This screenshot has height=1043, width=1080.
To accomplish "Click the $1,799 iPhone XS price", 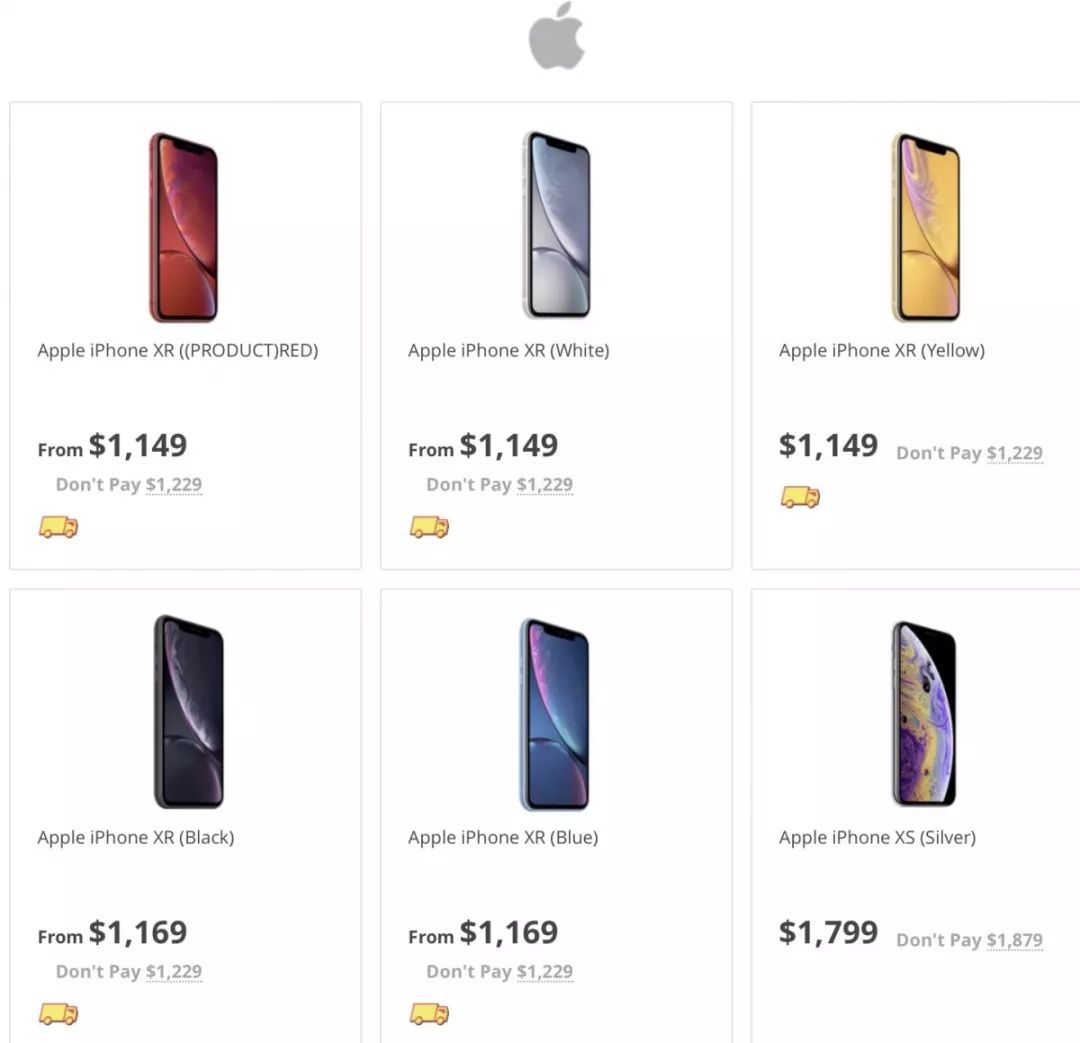I will 828,933.
